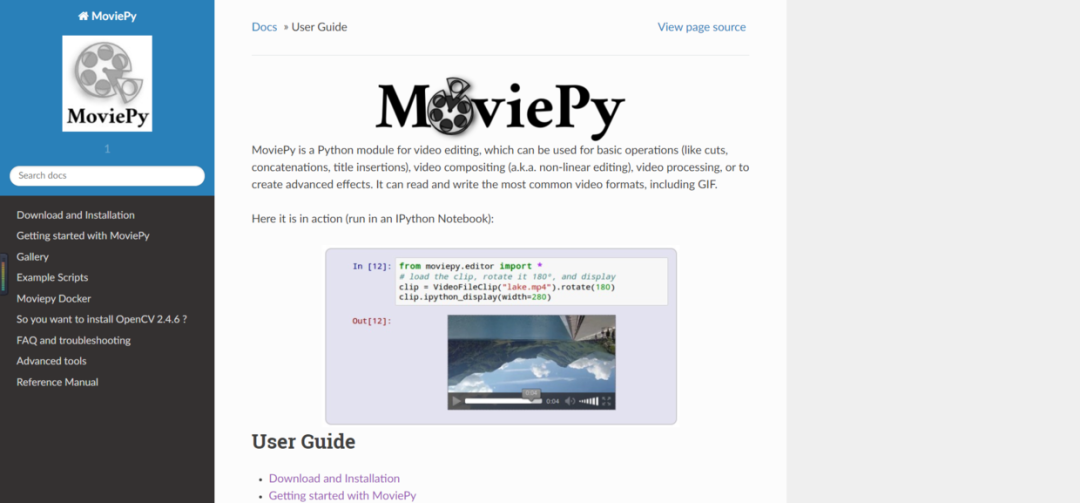Open Advanced tools in the sidebar
Image resolution: width=1080 pixels, height=503 pixels.
52,361
